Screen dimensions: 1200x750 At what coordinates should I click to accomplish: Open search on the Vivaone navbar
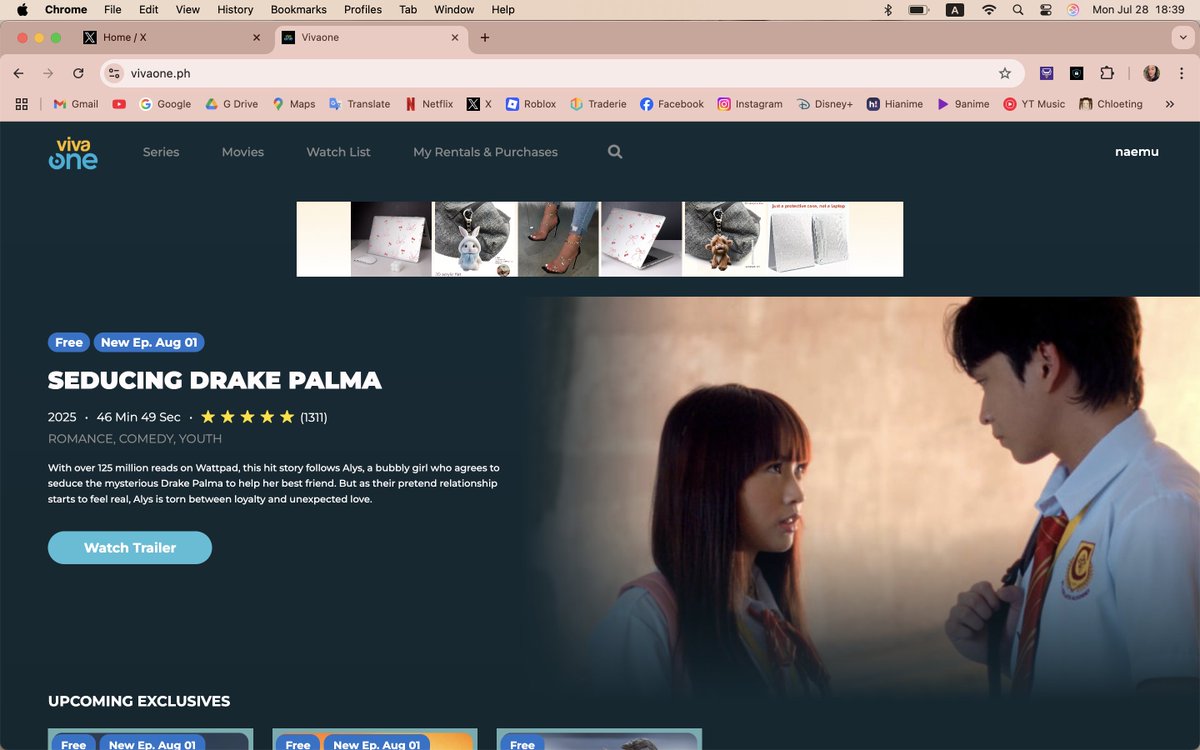[x=614, y=151]
